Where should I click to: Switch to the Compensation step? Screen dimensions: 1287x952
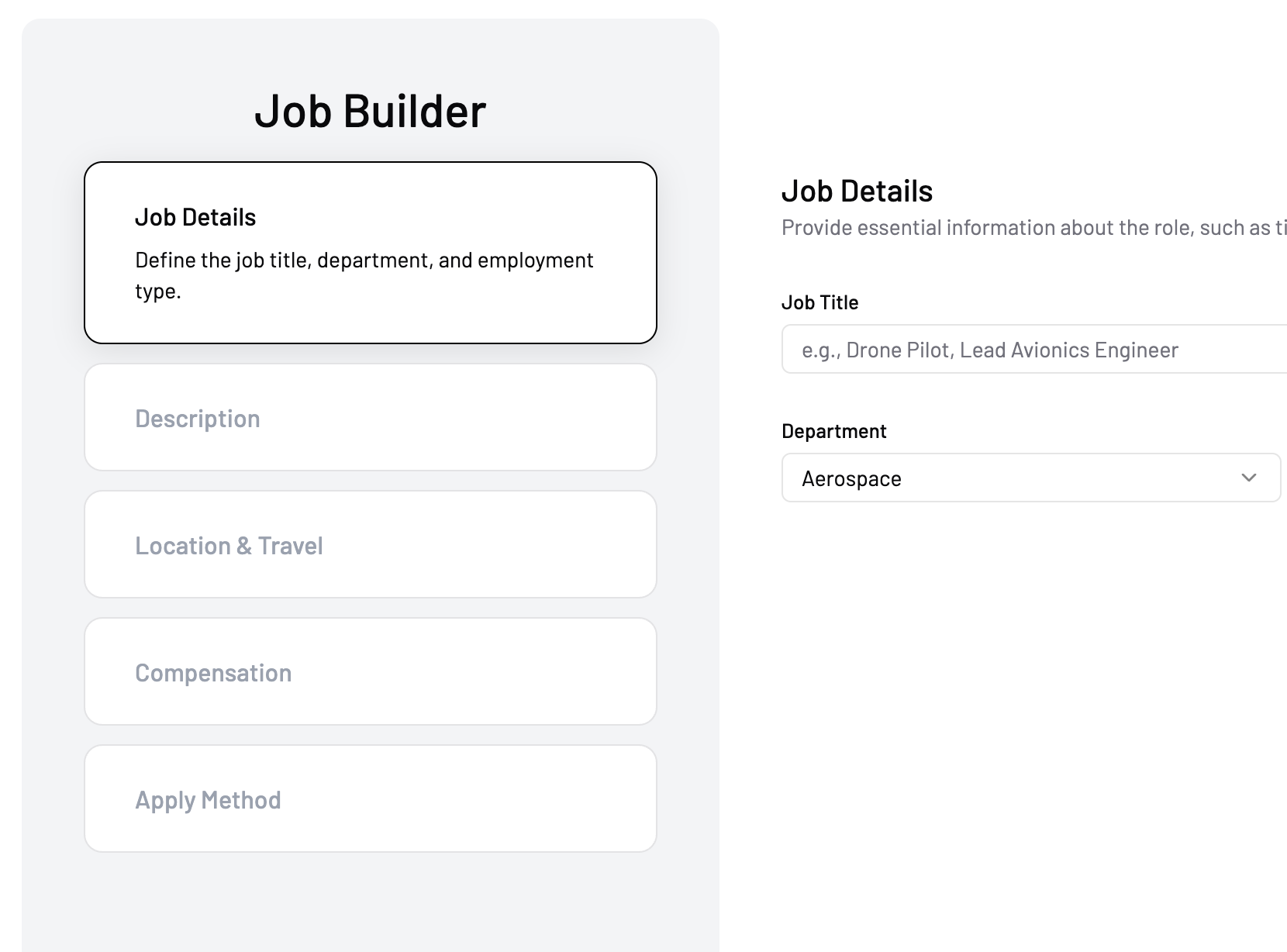coord(370,671)
